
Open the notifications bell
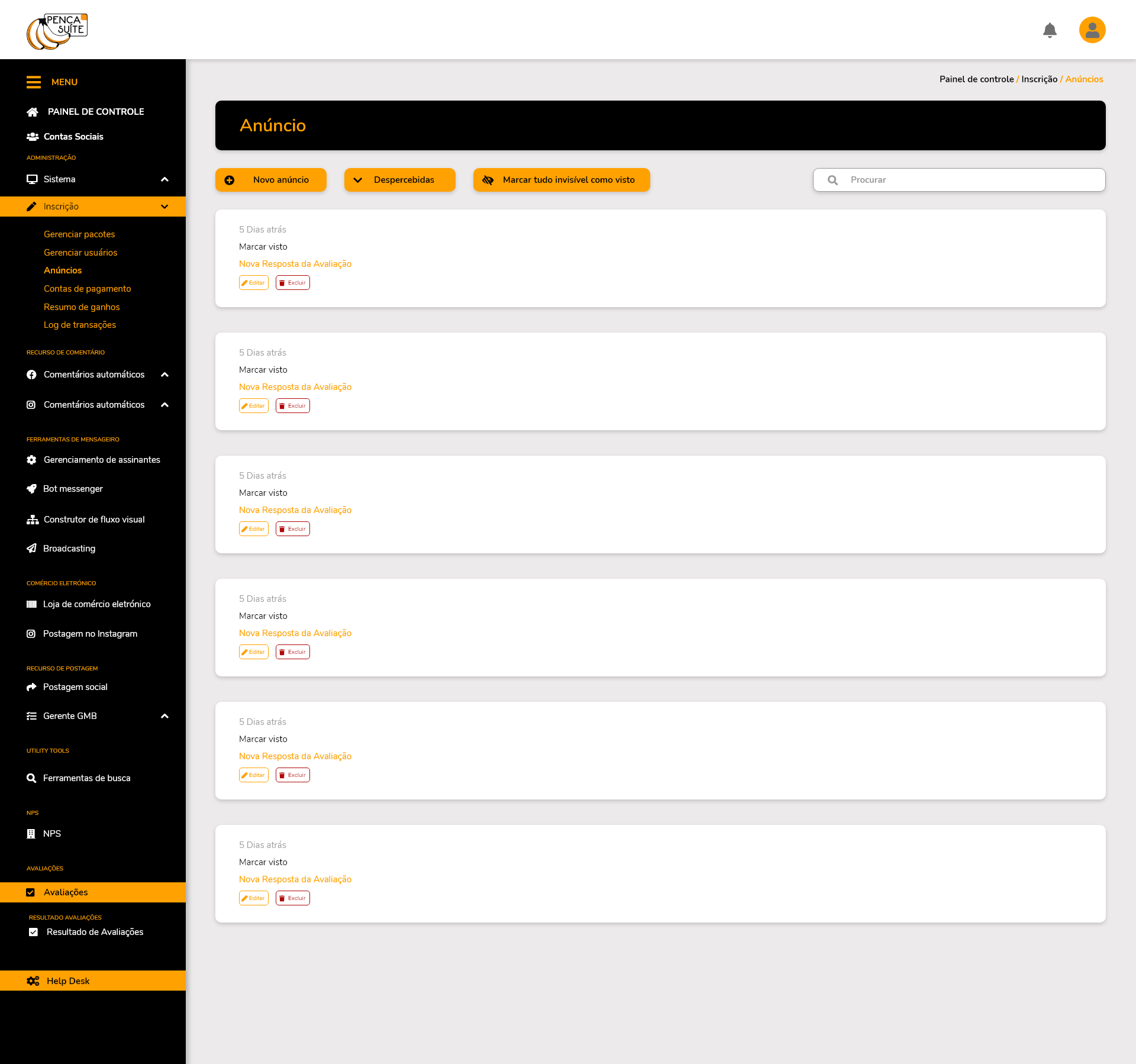[1050, 30]
